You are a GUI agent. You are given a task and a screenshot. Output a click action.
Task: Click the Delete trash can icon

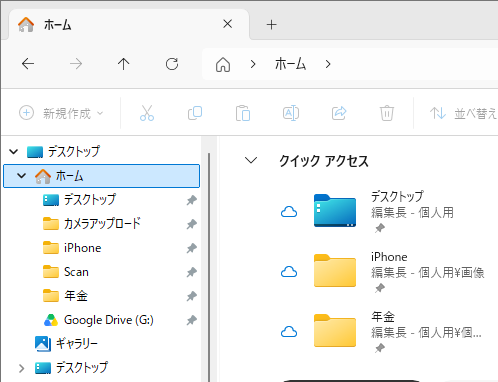click(x=387, y=113)
